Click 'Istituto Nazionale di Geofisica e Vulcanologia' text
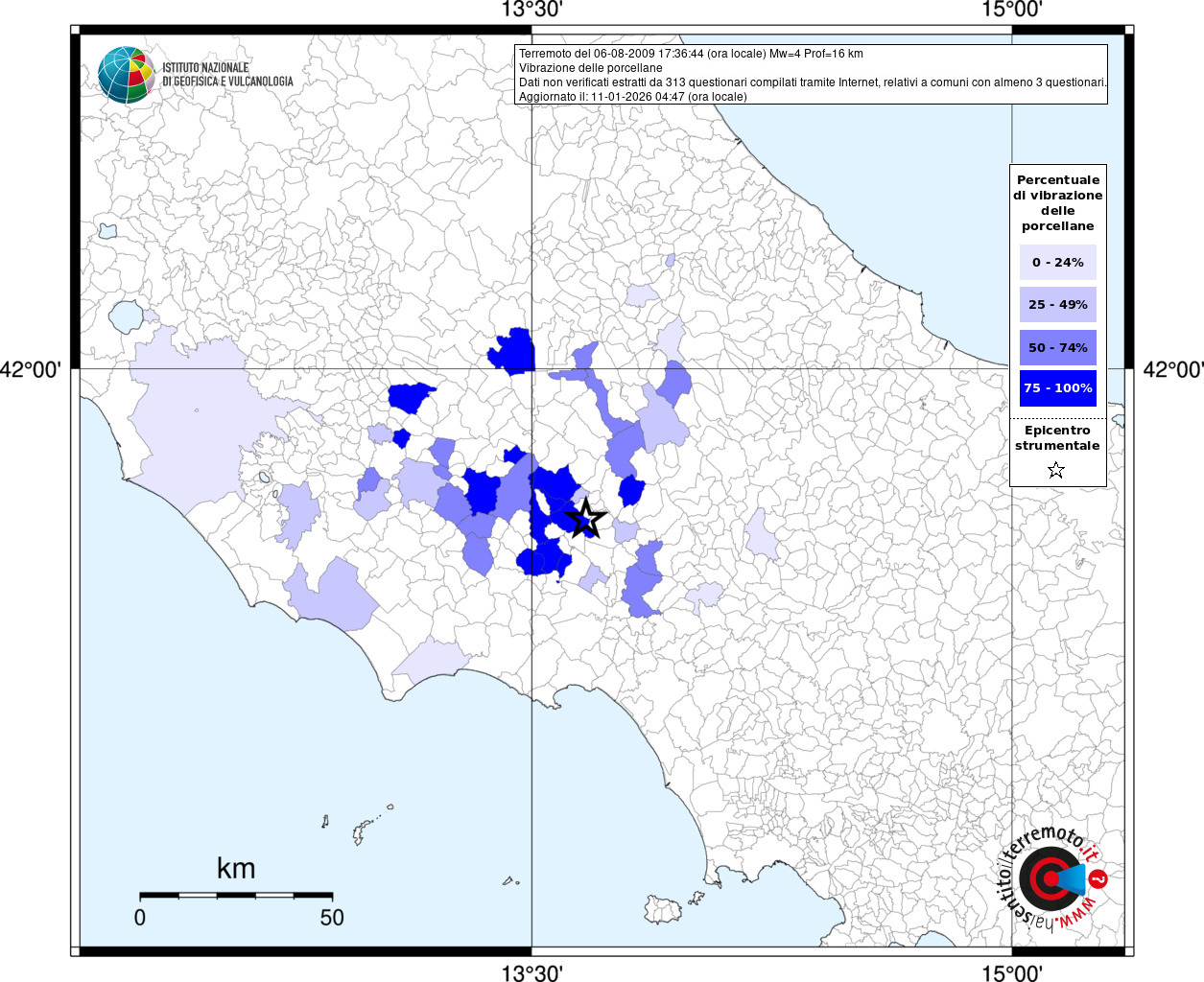This screenshot has height=982, width=1204. pos(227,75)
